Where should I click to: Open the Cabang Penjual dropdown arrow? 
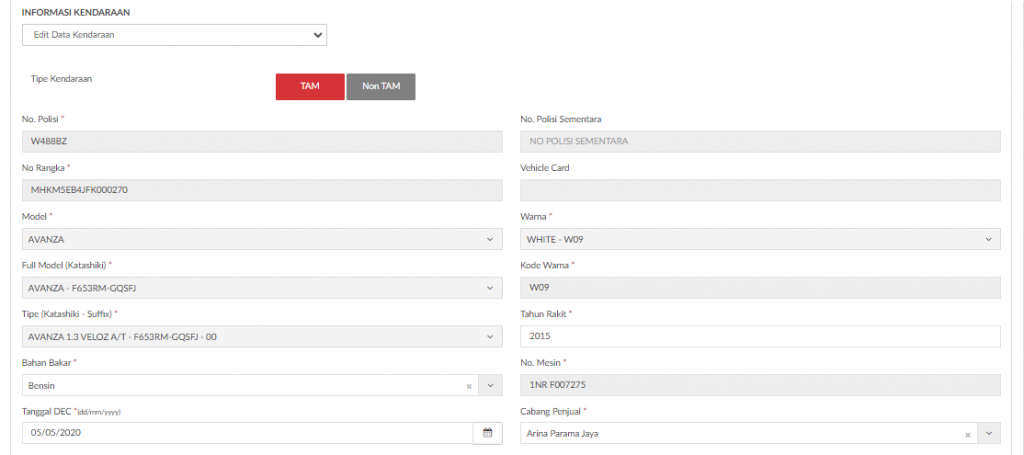pyautogui.click(x=989, y=433)
